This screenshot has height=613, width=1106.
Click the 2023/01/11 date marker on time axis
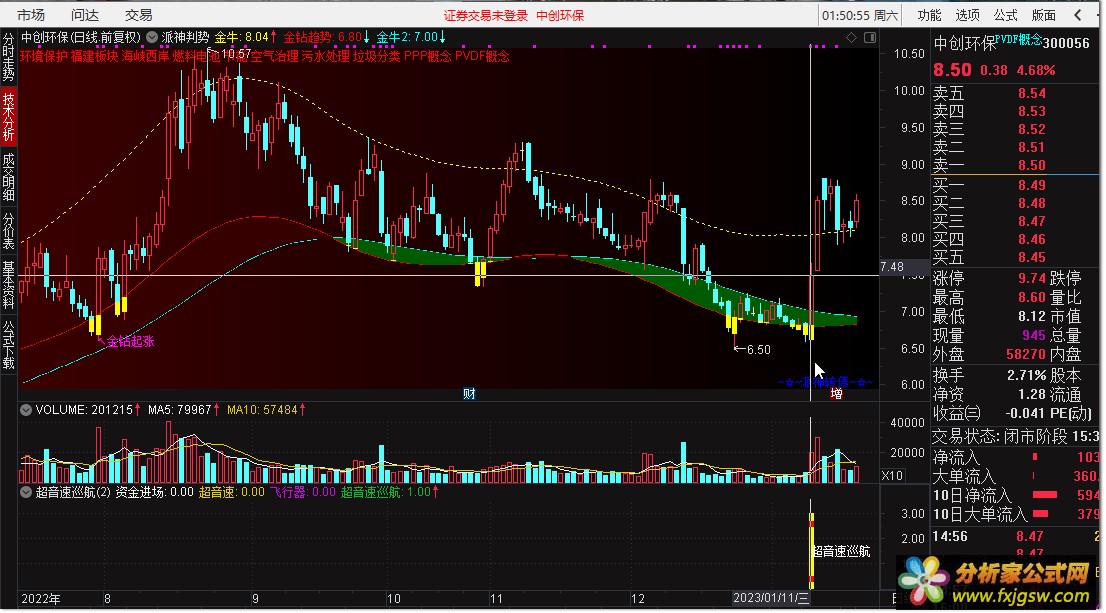[771, 598]
